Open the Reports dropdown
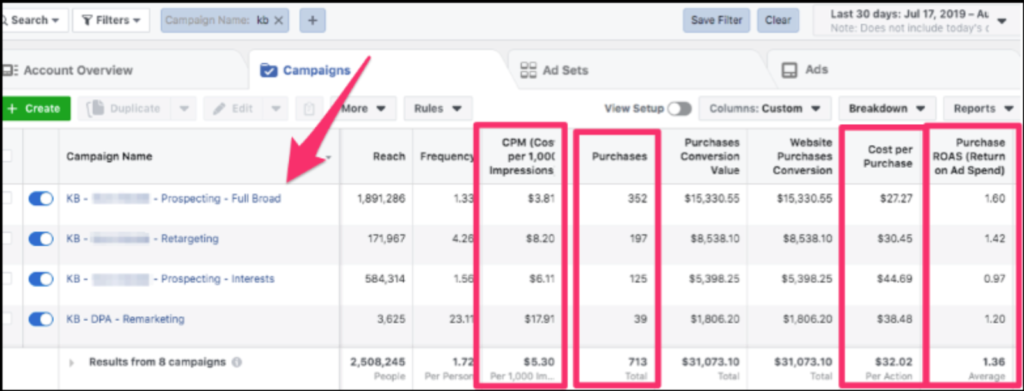1024x391 pixels. pyautogui.click(x=982, y=108)
